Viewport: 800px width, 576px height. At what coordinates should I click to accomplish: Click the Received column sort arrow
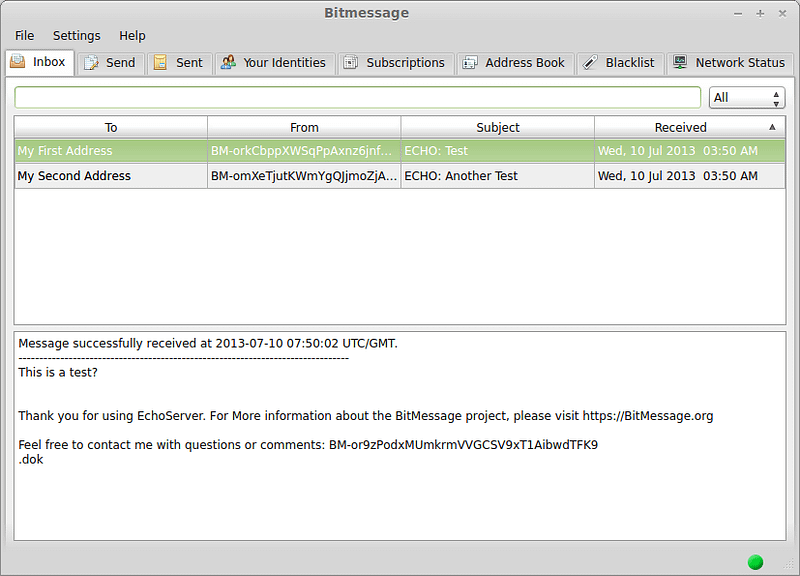pos(772,127)
